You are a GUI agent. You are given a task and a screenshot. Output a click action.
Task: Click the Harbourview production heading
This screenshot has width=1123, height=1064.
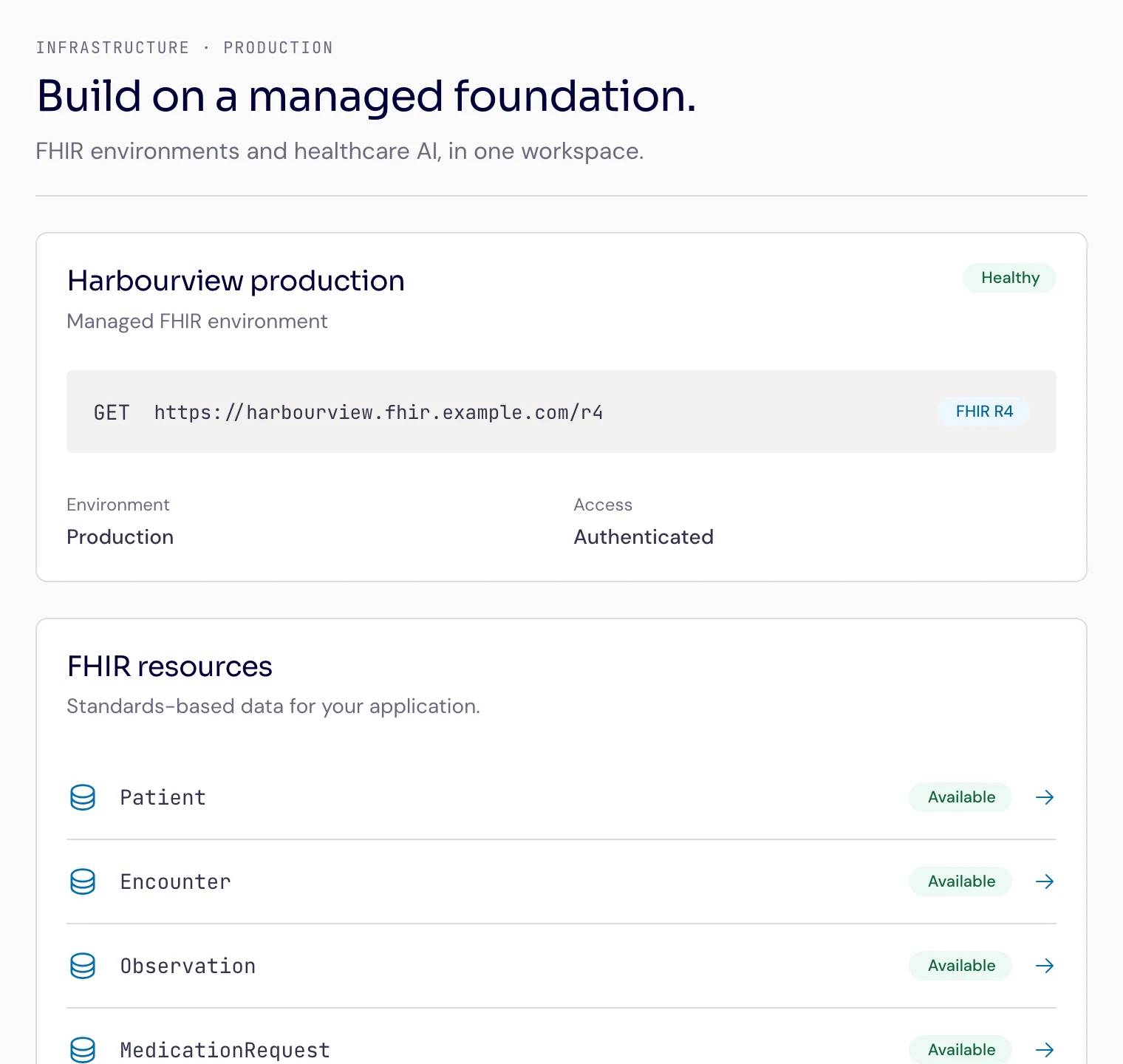click(x=236, y=281)
